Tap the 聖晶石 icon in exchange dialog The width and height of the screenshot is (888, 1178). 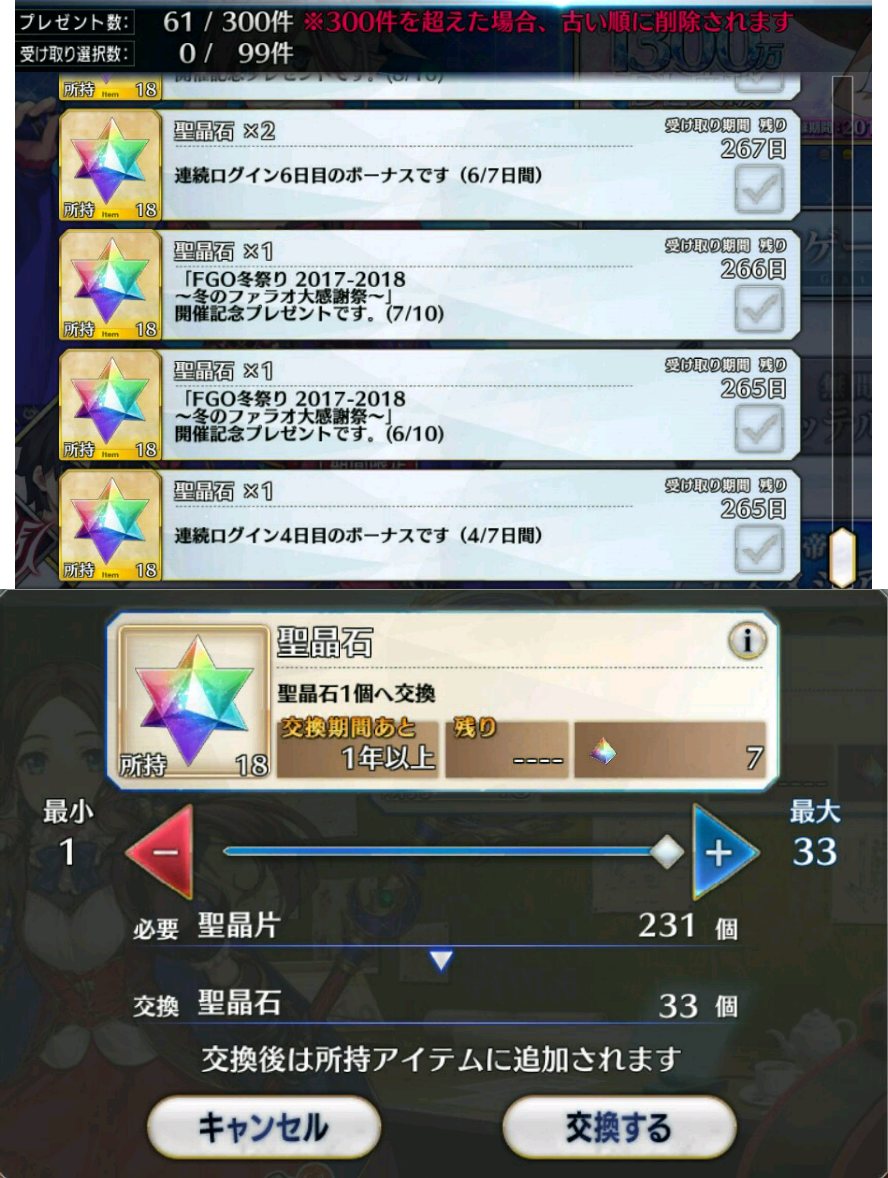pyautogui.click(x=195, y=701)
